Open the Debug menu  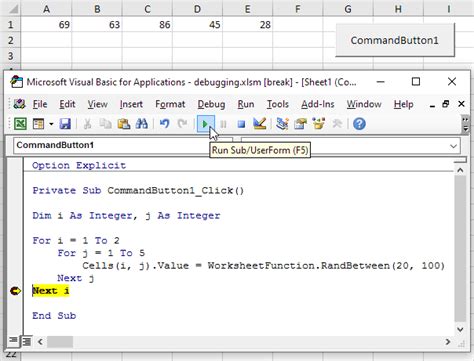(x=211, y=104)
